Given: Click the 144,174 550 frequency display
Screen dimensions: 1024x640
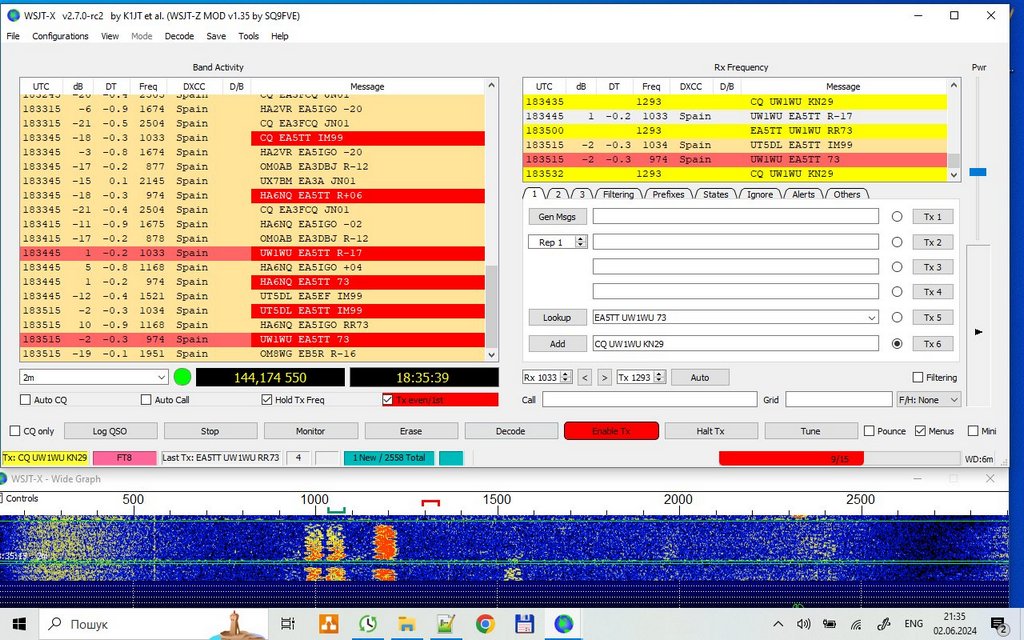Looking at the screenshot, I should coord(270,377).
